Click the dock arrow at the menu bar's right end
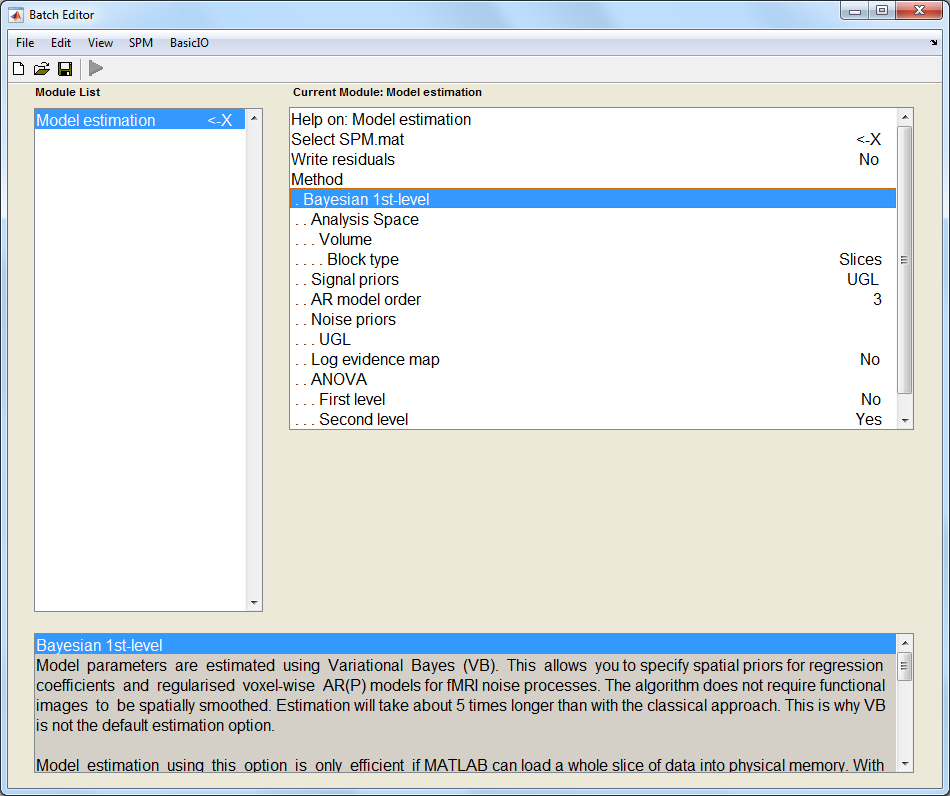The width and height of the screenshot is (950, 796). coord(933,43)
